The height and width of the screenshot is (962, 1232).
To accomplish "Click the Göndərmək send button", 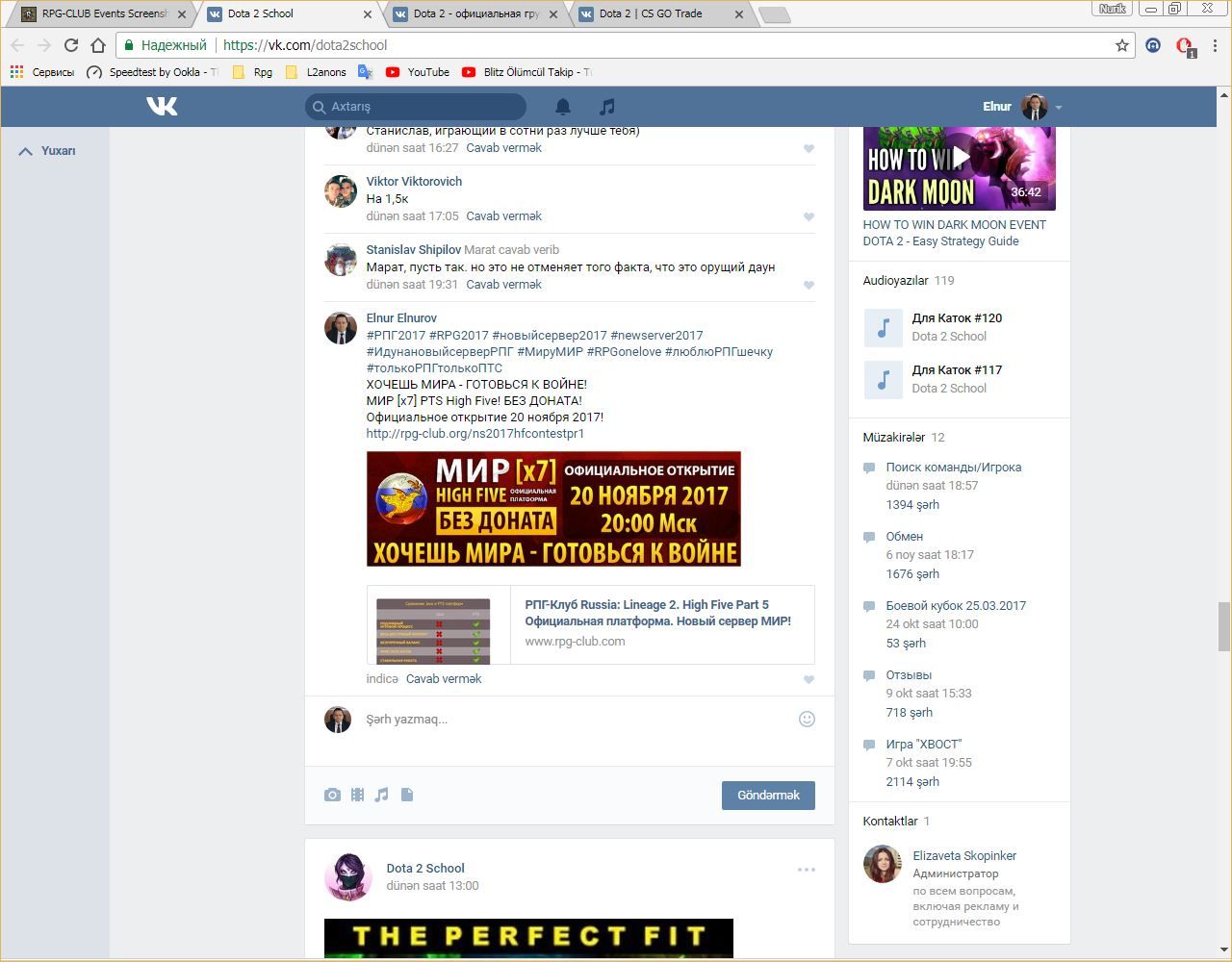I will click(768, 796).
